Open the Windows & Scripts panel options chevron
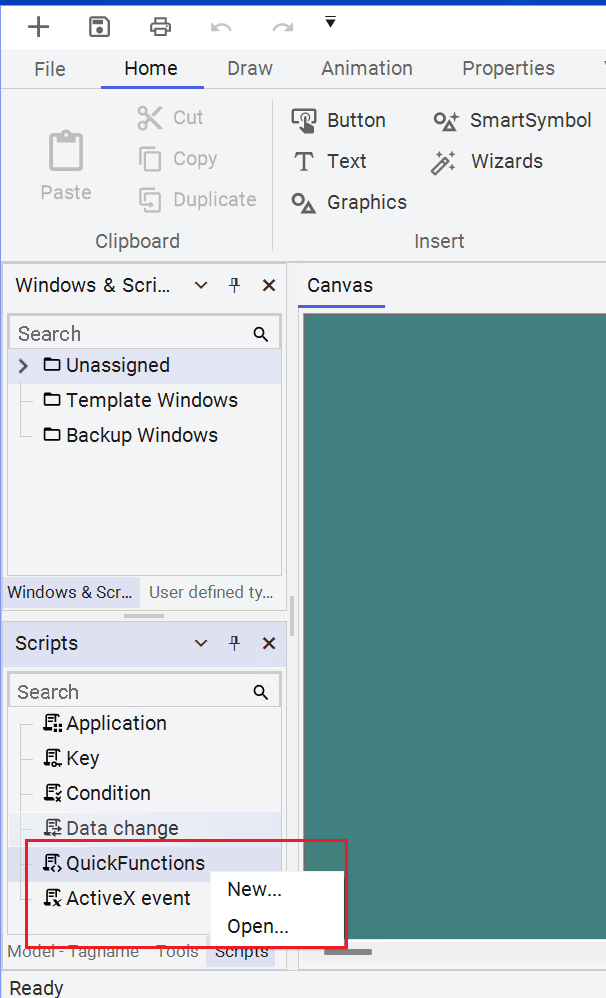606x998 pixels. pyautogui.click(x=201, y=285)
